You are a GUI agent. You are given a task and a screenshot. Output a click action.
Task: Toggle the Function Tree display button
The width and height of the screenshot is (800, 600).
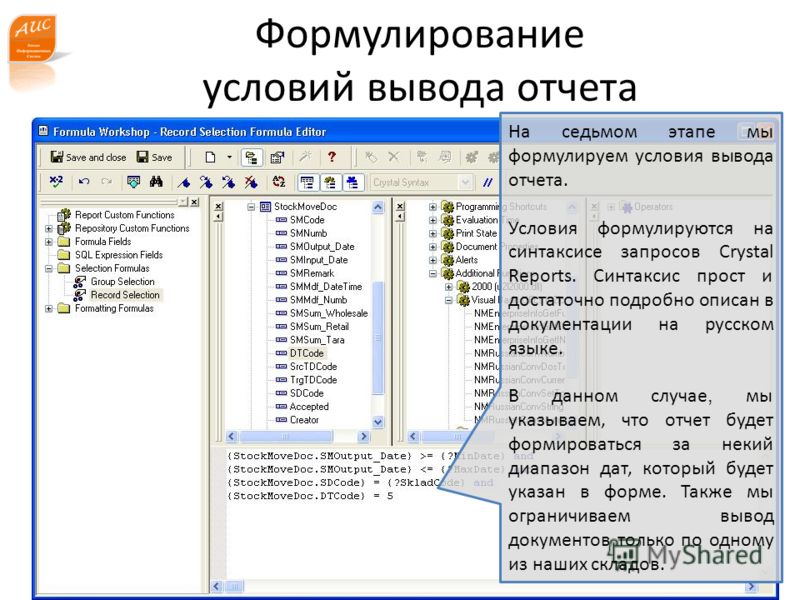pos(330,182)
